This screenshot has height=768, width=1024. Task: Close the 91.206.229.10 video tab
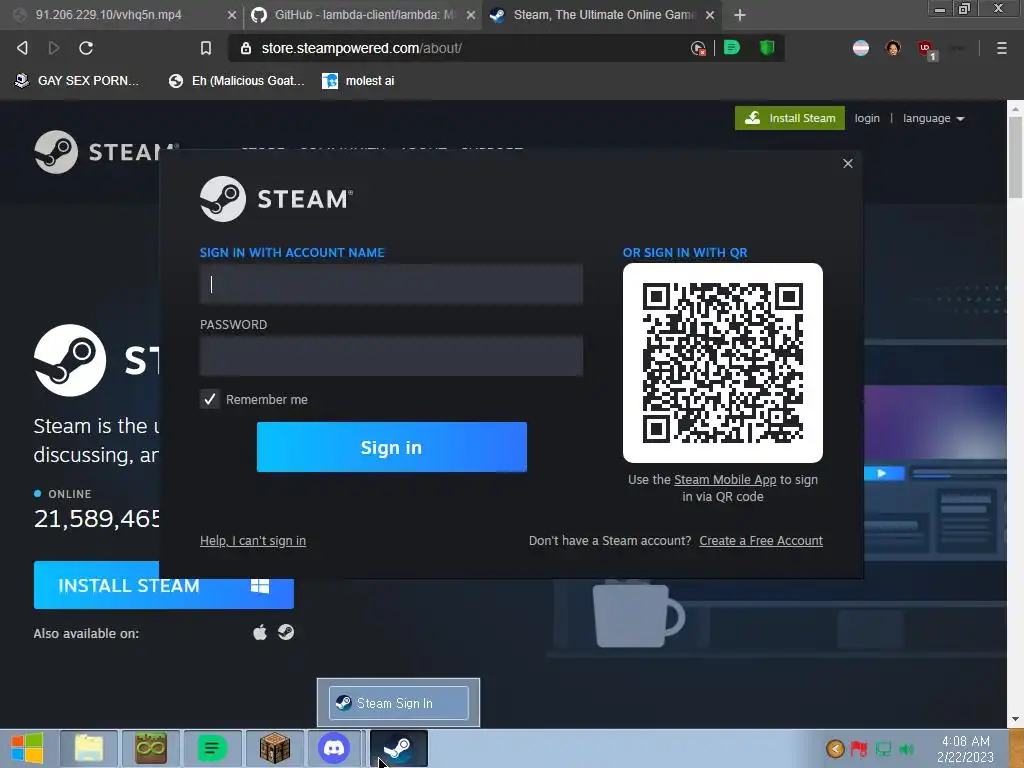(231, 15)
